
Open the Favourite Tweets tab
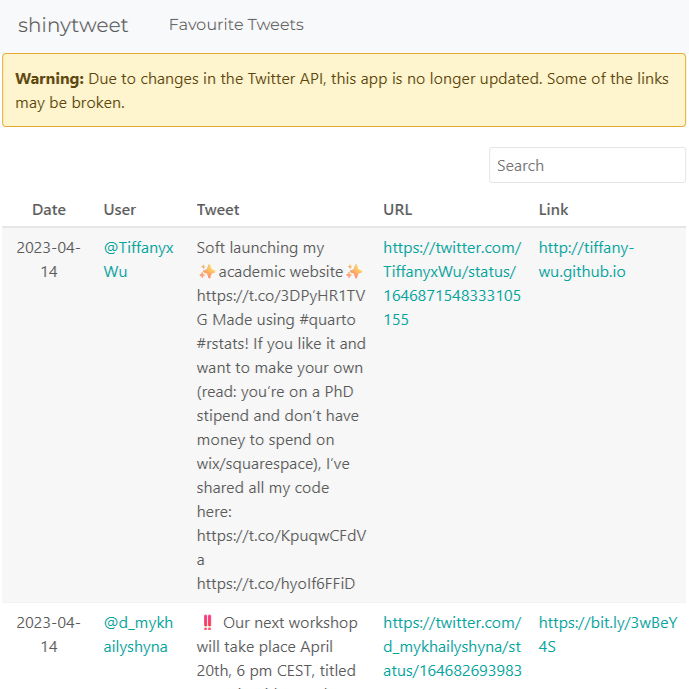coord(236,25)
